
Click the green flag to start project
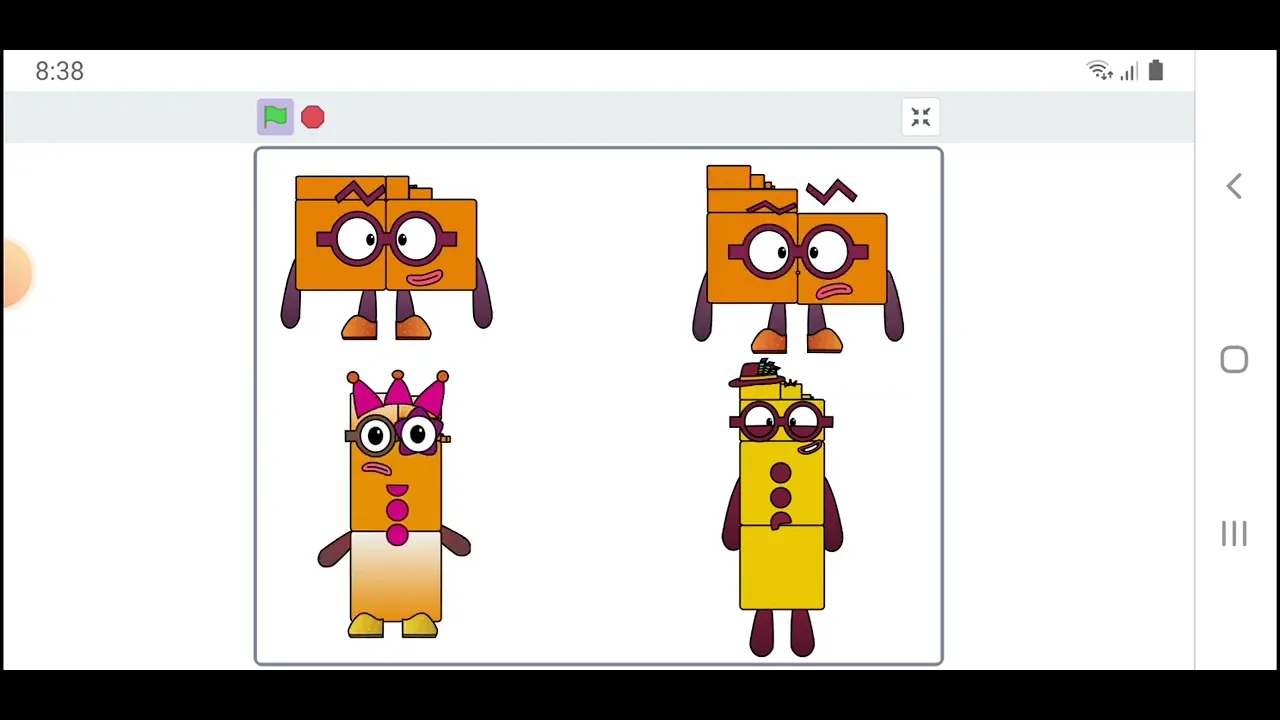(275, 117)
